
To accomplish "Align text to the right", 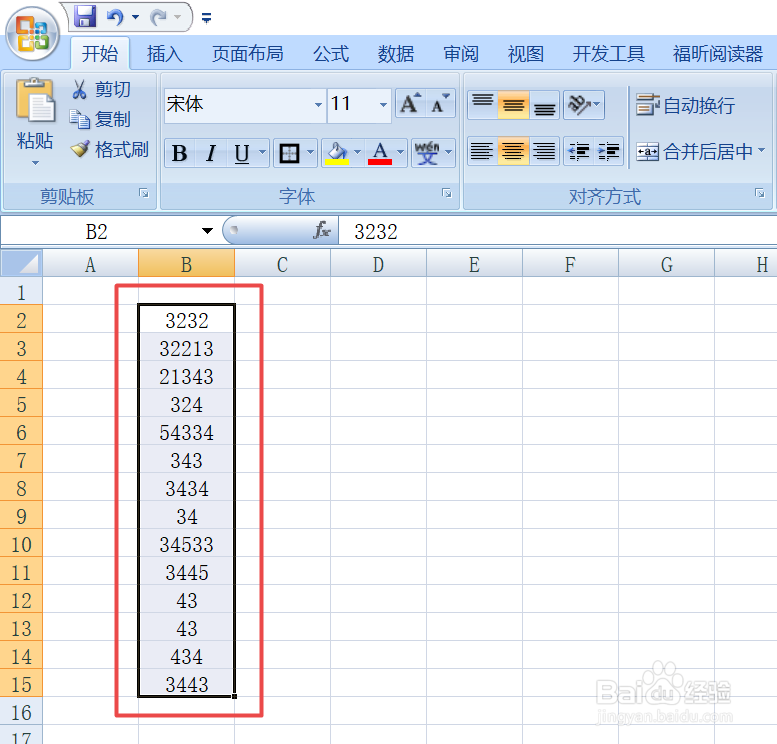I will 544,151.
